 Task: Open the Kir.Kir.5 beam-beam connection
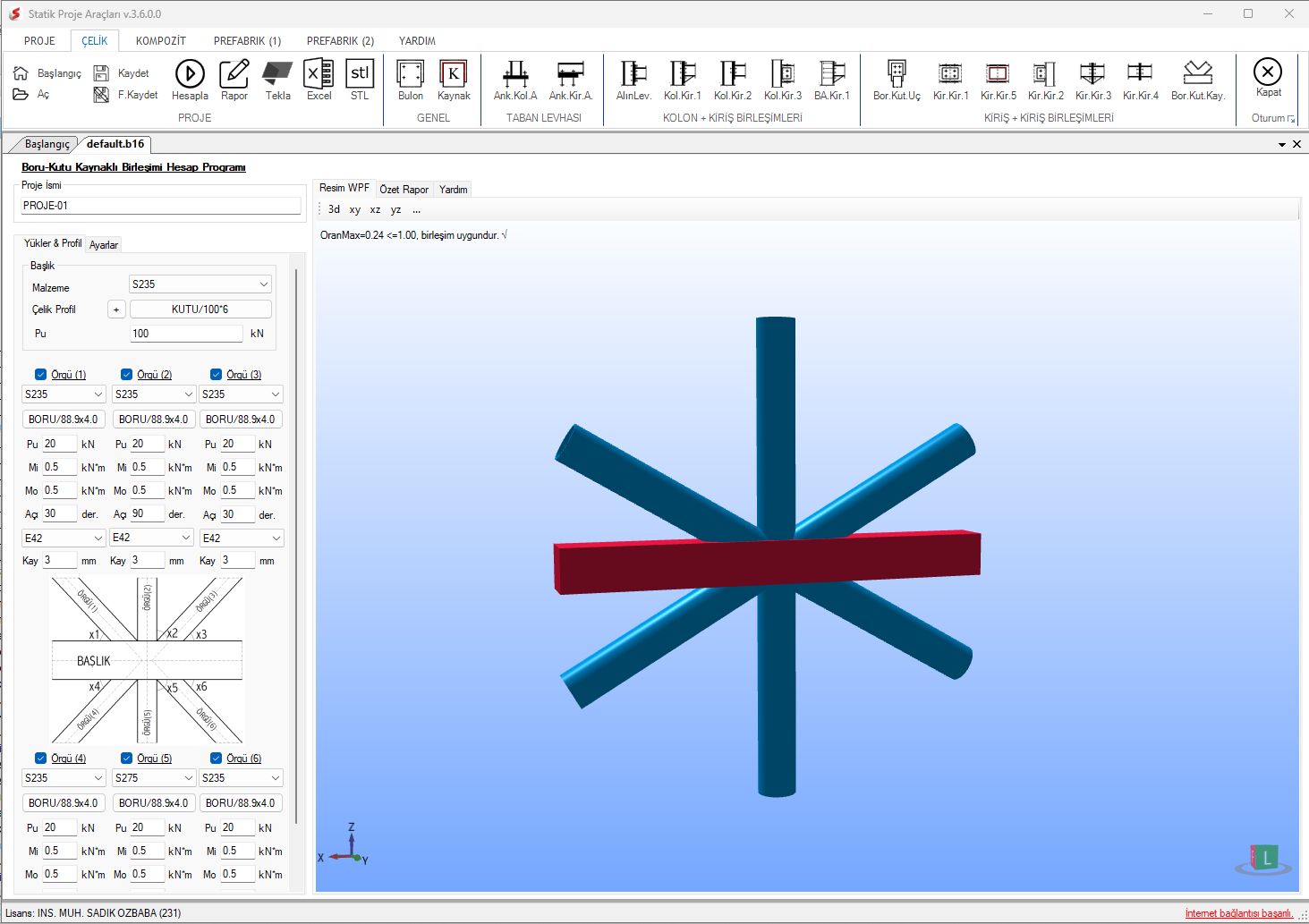point(998,81)
